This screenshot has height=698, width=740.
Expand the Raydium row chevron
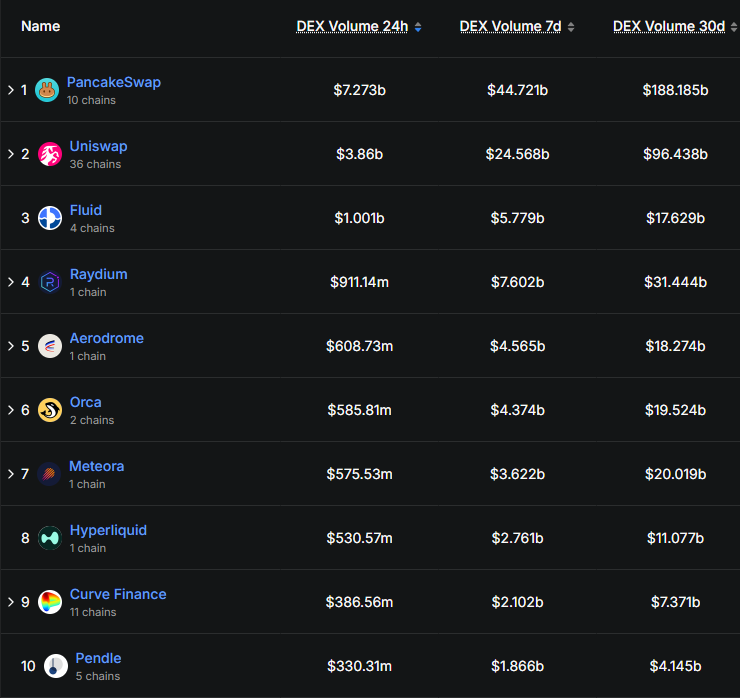[11, 282]
